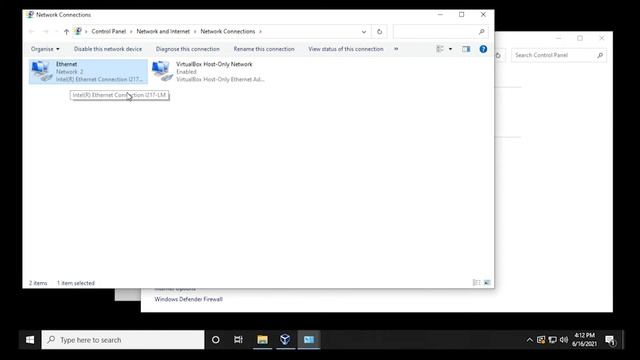This screenshot has height=360, width=640.
Task: Click the address bar location icon
Action: 78,31
